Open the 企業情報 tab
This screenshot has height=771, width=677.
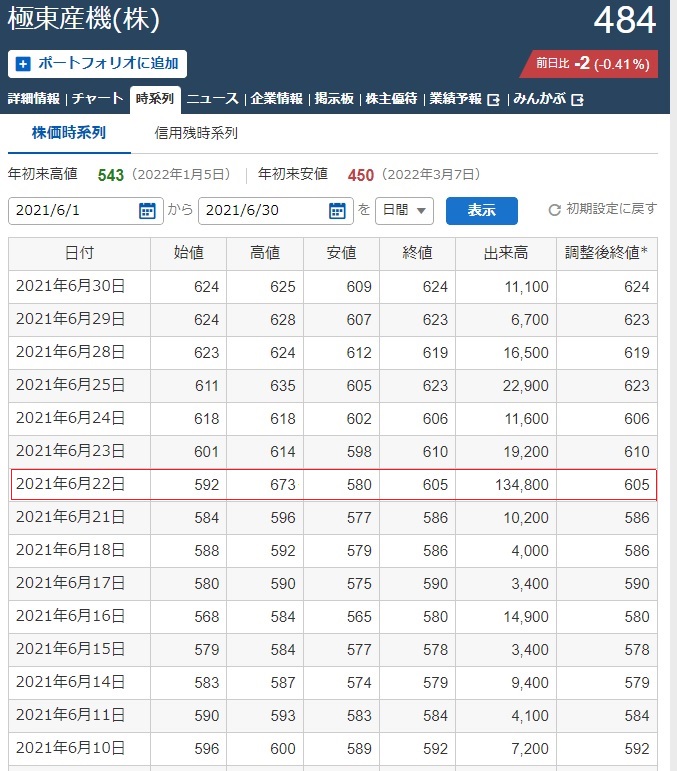[x=277, y=99]
